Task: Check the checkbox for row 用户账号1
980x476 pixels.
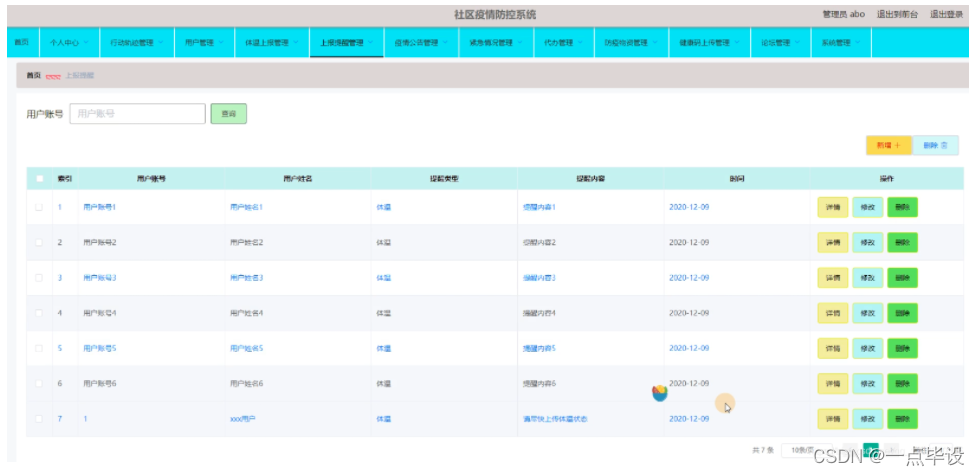Action: click(39, 207)
